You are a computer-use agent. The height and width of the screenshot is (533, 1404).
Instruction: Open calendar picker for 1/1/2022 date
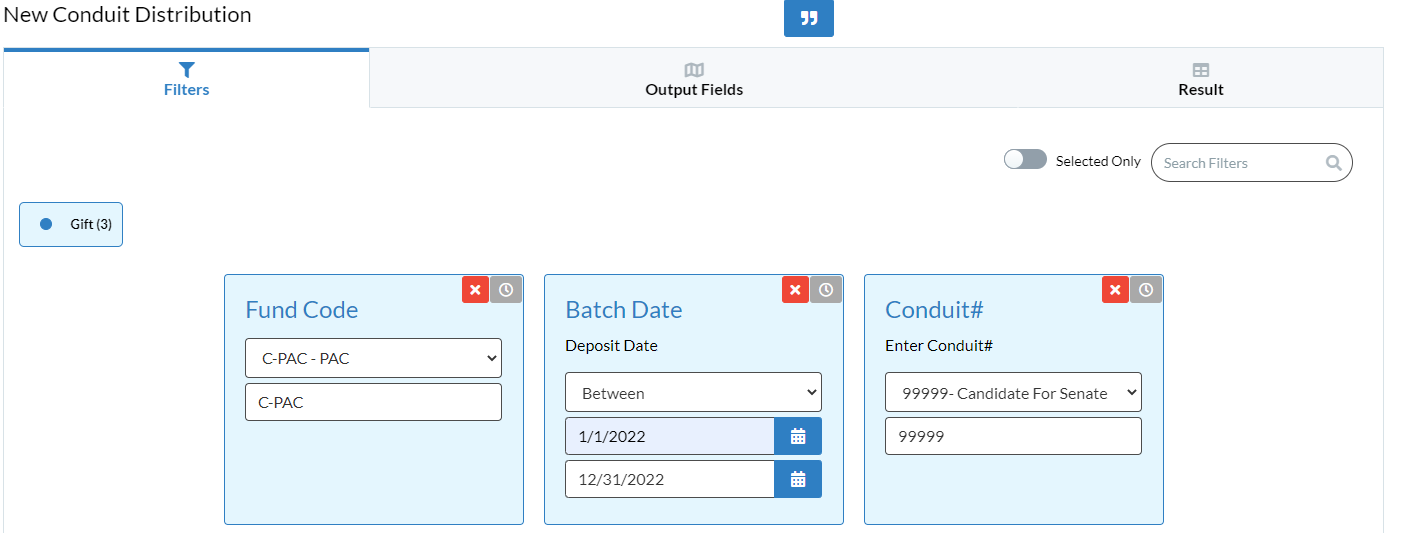pyautogui.click(x=798, y=436)
